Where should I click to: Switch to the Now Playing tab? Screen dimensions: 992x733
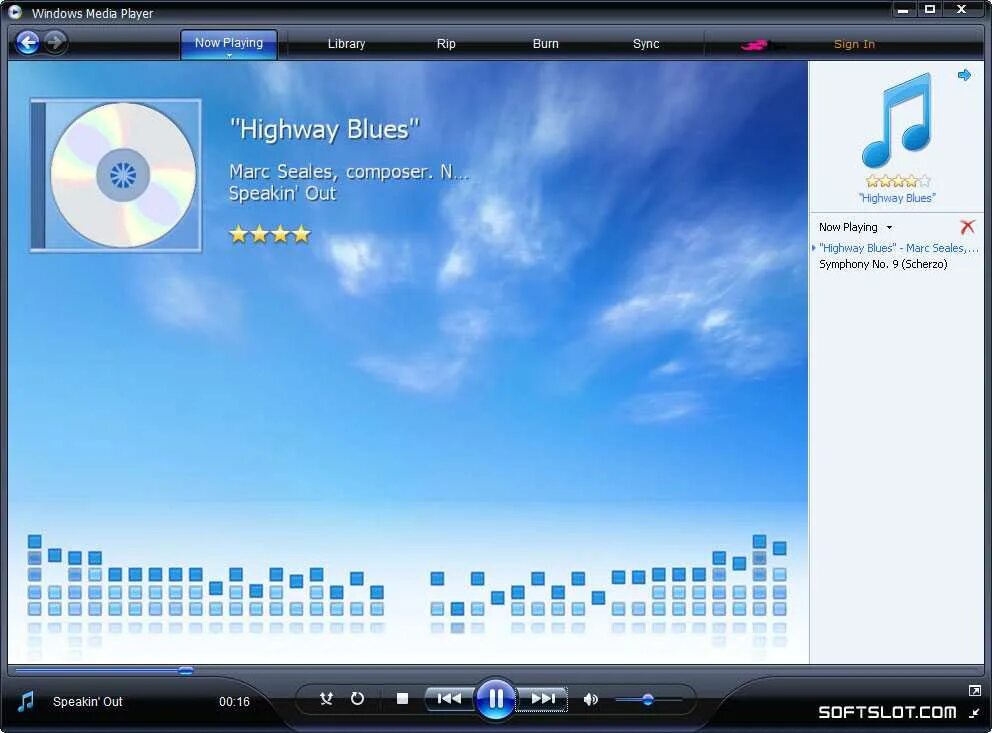[228, 43]
